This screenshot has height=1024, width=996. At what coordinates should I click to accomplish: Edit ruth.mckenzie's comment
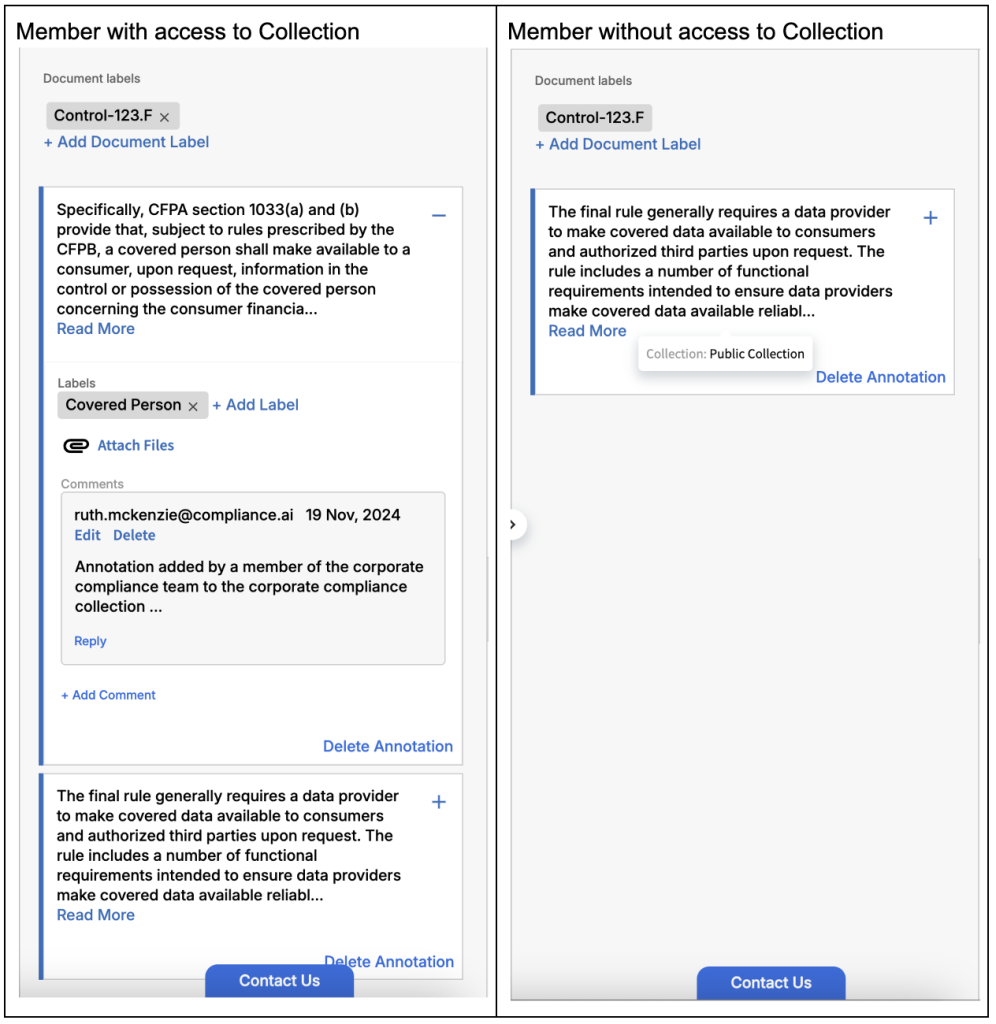click(x=87, y=536)
